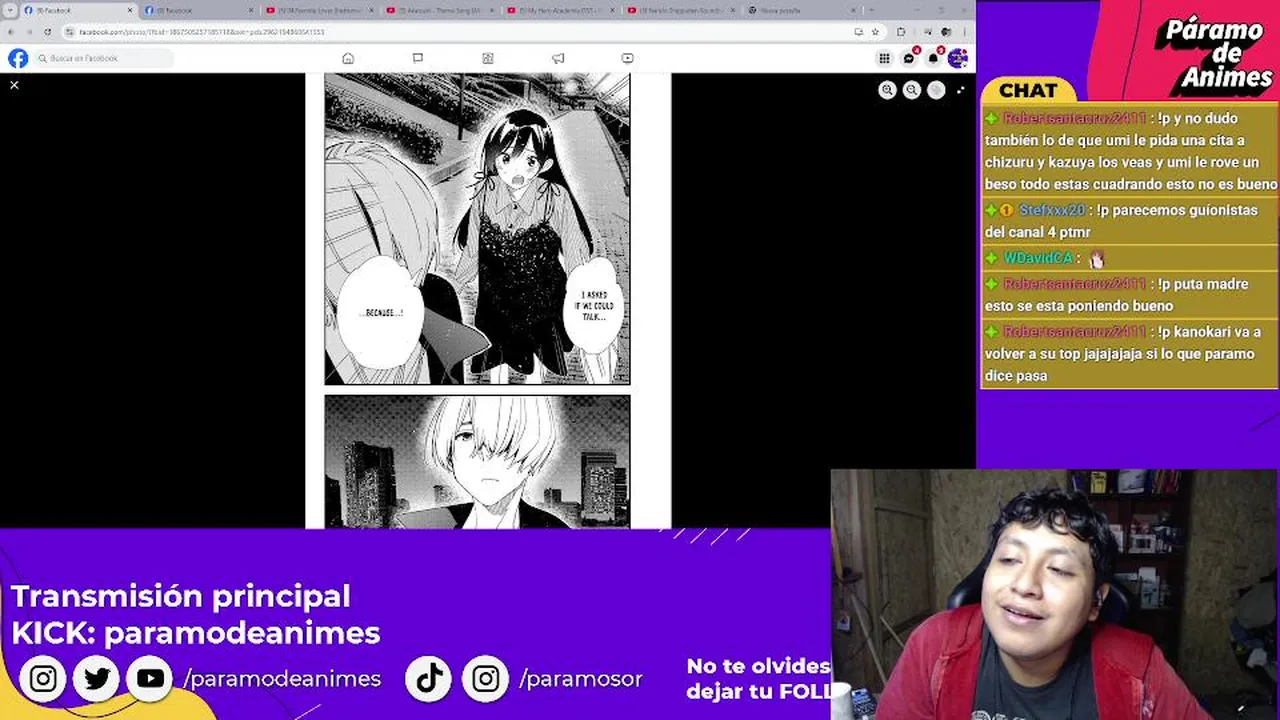Click the browser back arrow

tap(11, 32)
